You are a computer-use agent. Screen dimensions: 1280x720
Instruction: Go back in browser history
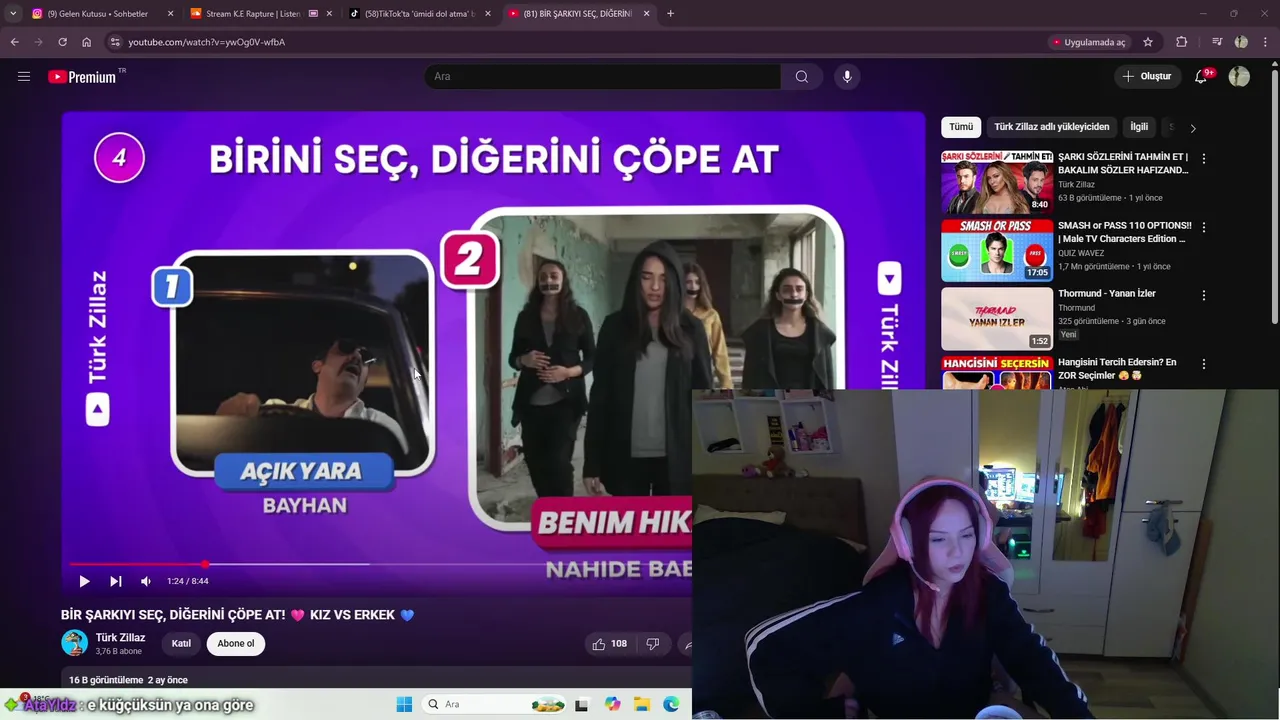(x=14, y=42)
